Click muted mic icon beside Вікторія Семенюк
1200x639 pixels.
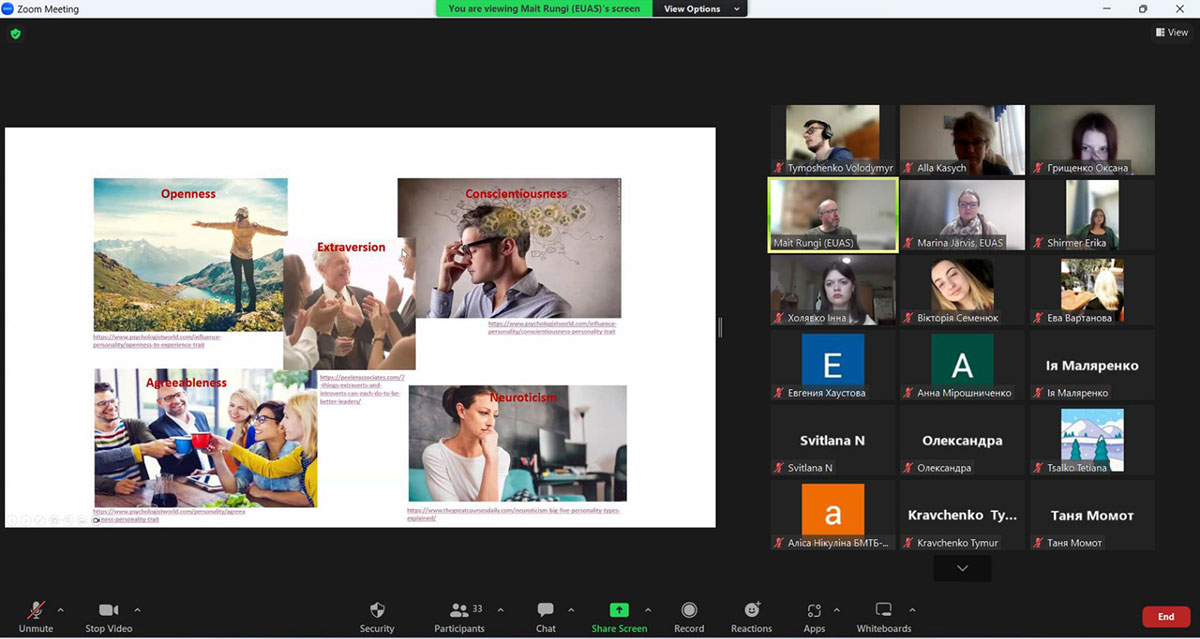(910, 318)
